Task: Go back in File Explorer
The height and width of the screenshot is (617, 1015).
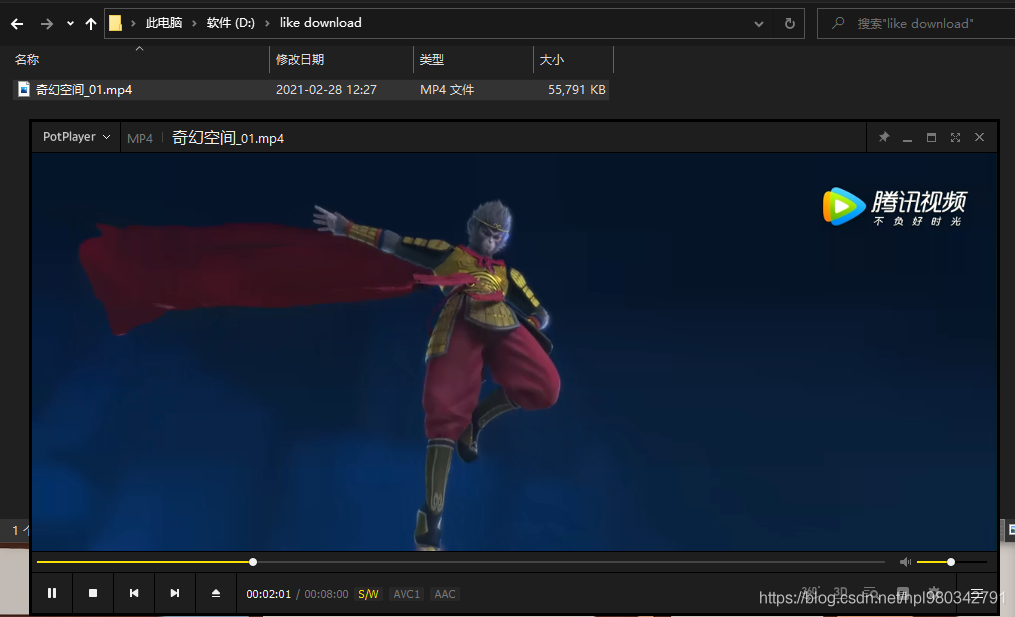Action: click(x=17, y=24)
